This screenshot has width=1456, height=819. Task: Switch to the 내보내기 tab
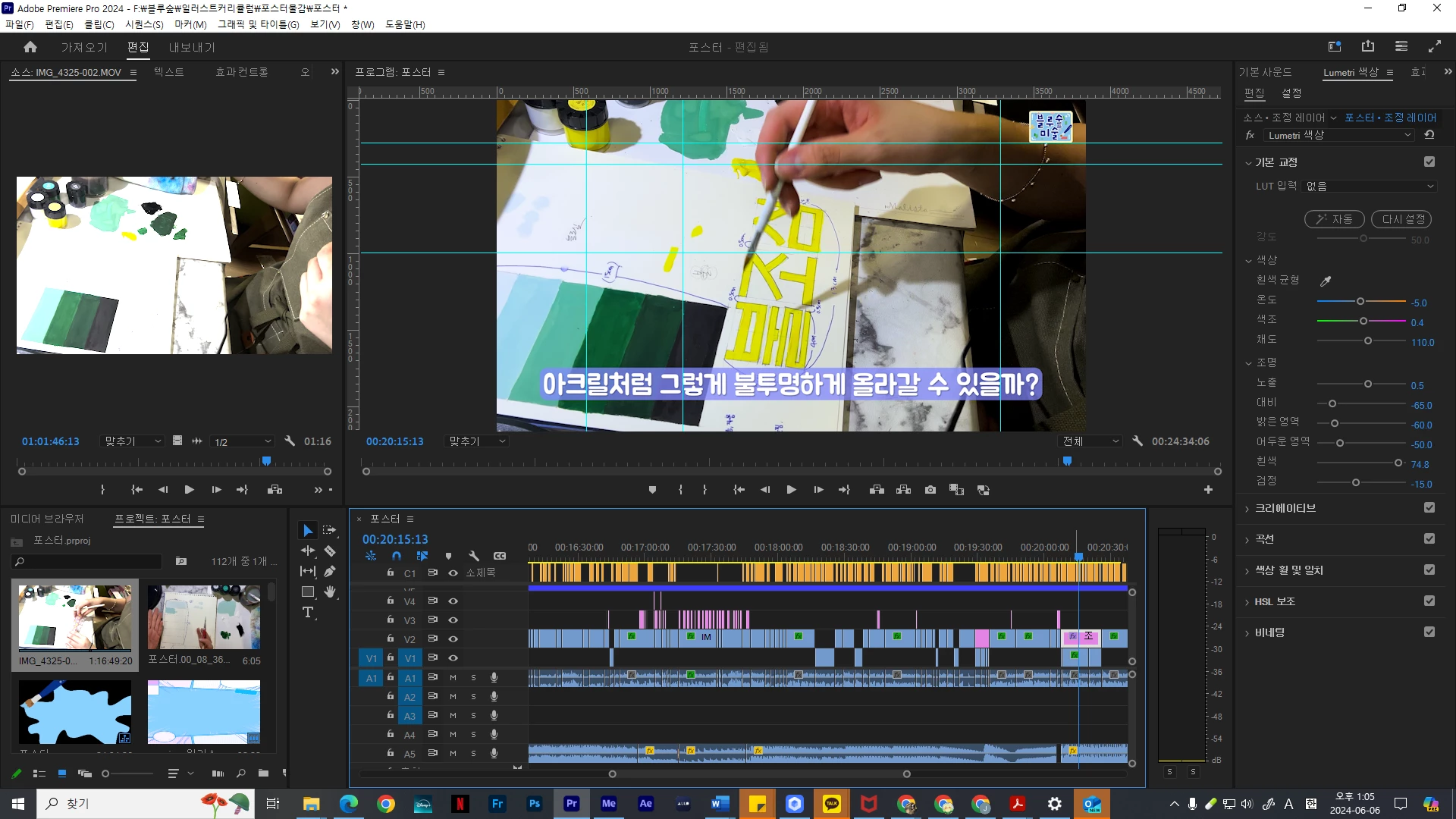click(x=192, y=47)
